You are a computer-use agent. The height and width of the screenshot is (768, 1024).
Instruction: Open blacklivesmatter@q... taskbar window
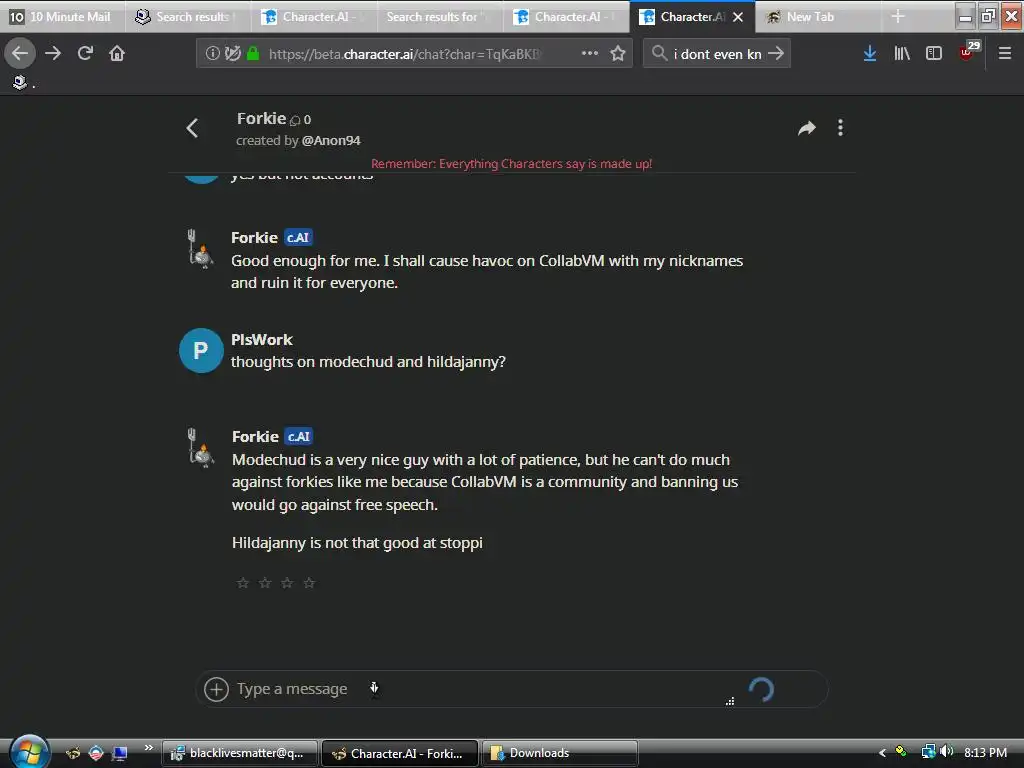click(240, 753)
